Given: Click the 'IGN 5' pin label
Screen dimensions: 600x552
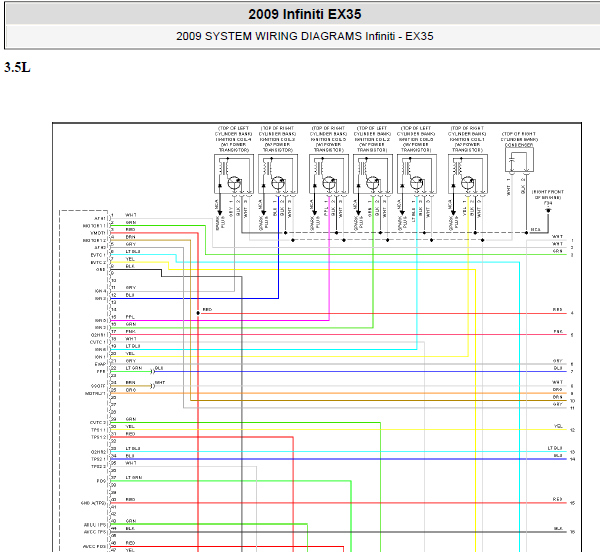Looking at the screenshot, I should 100,321.
